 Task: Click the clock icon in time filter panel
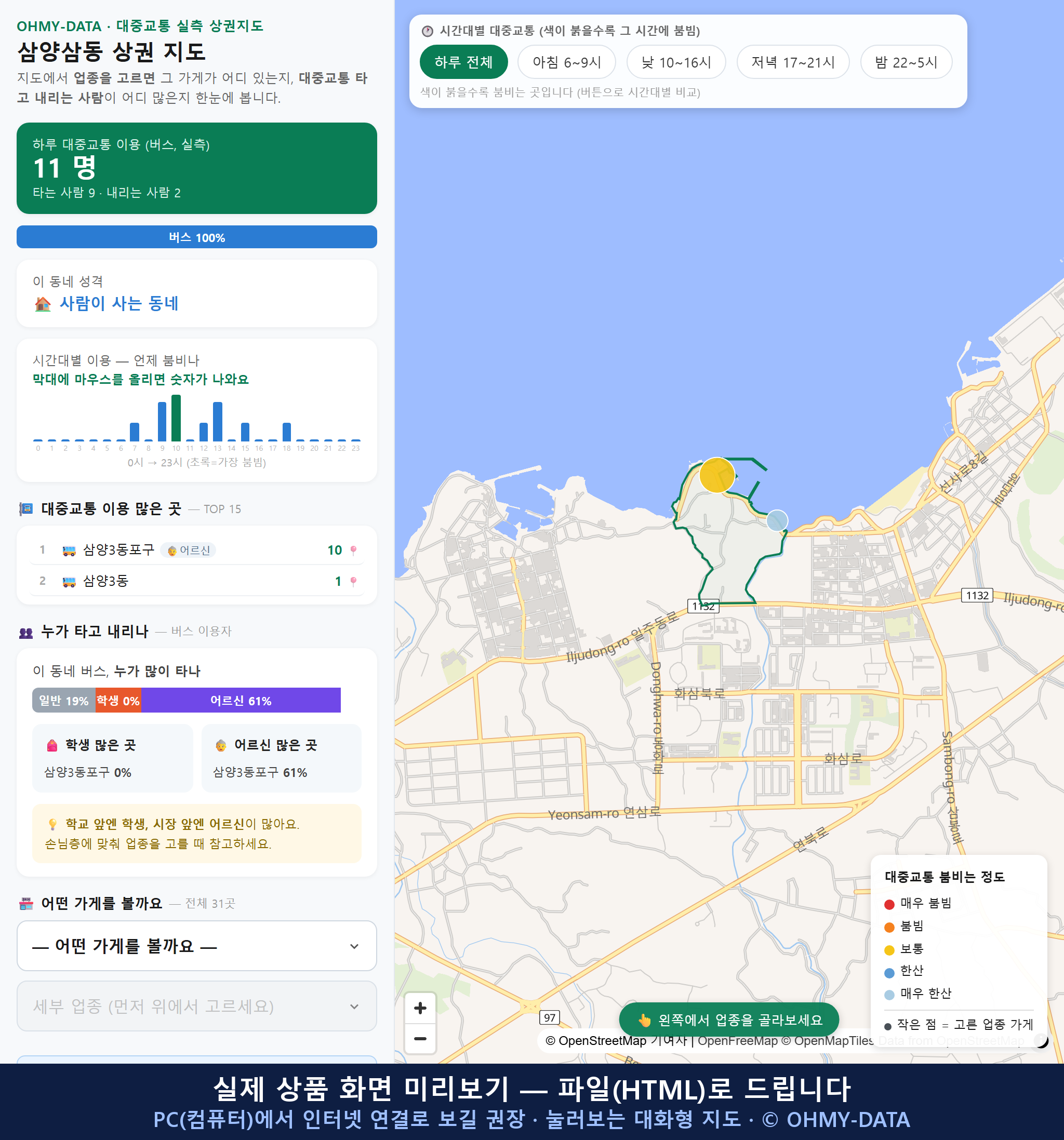pos(428,31)
